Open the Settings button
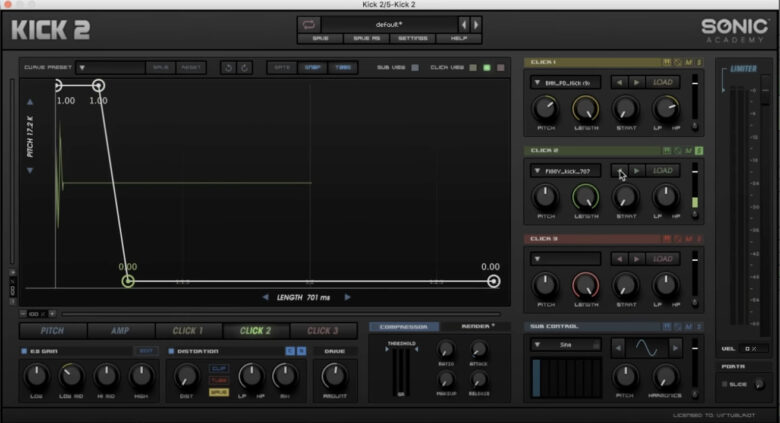This screenshot has width=780, height=423. tap(413, 38)
